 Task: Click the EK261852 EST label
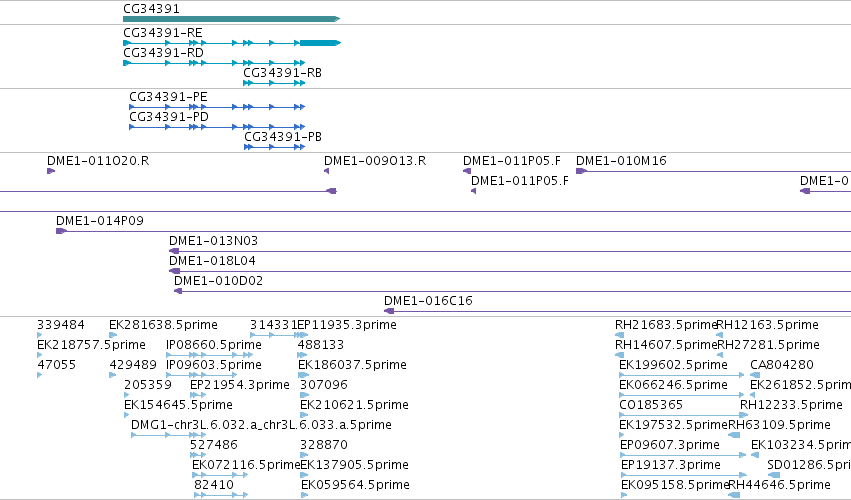tap(801, 385)
